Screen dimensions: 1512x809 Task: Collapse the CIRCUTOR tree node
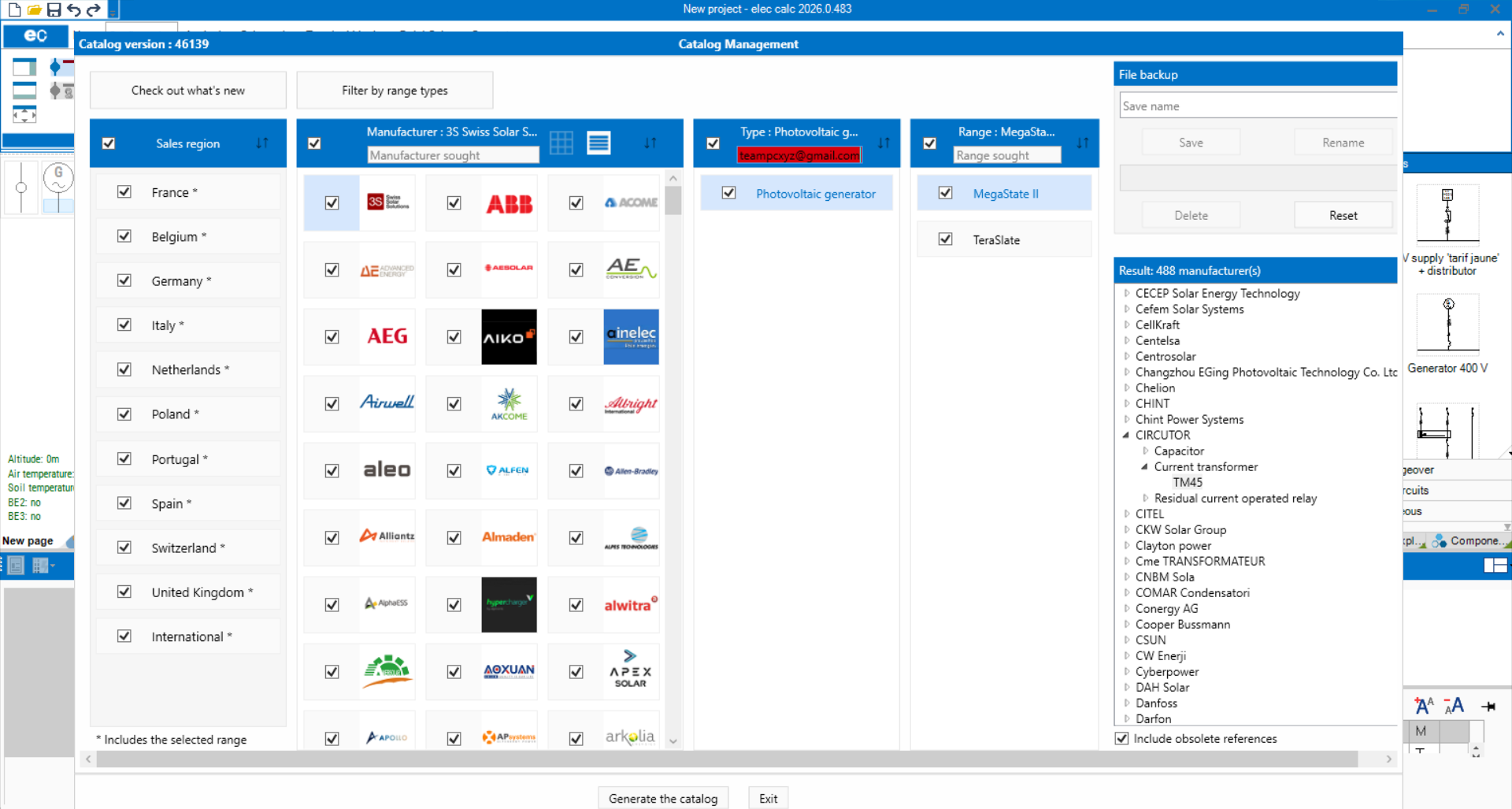[x=1126, y=435]
